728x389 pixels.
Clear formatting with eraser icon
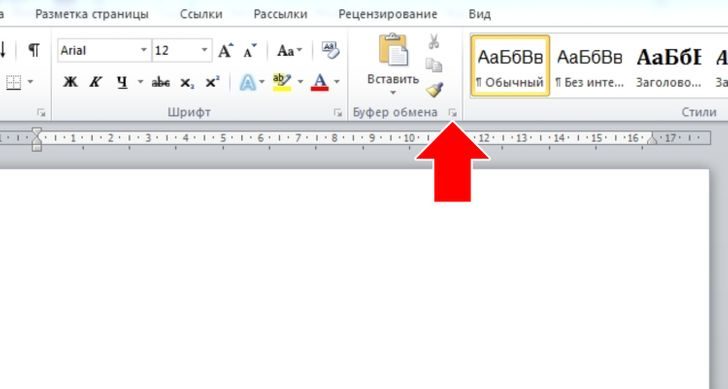[x=330, y=50]
